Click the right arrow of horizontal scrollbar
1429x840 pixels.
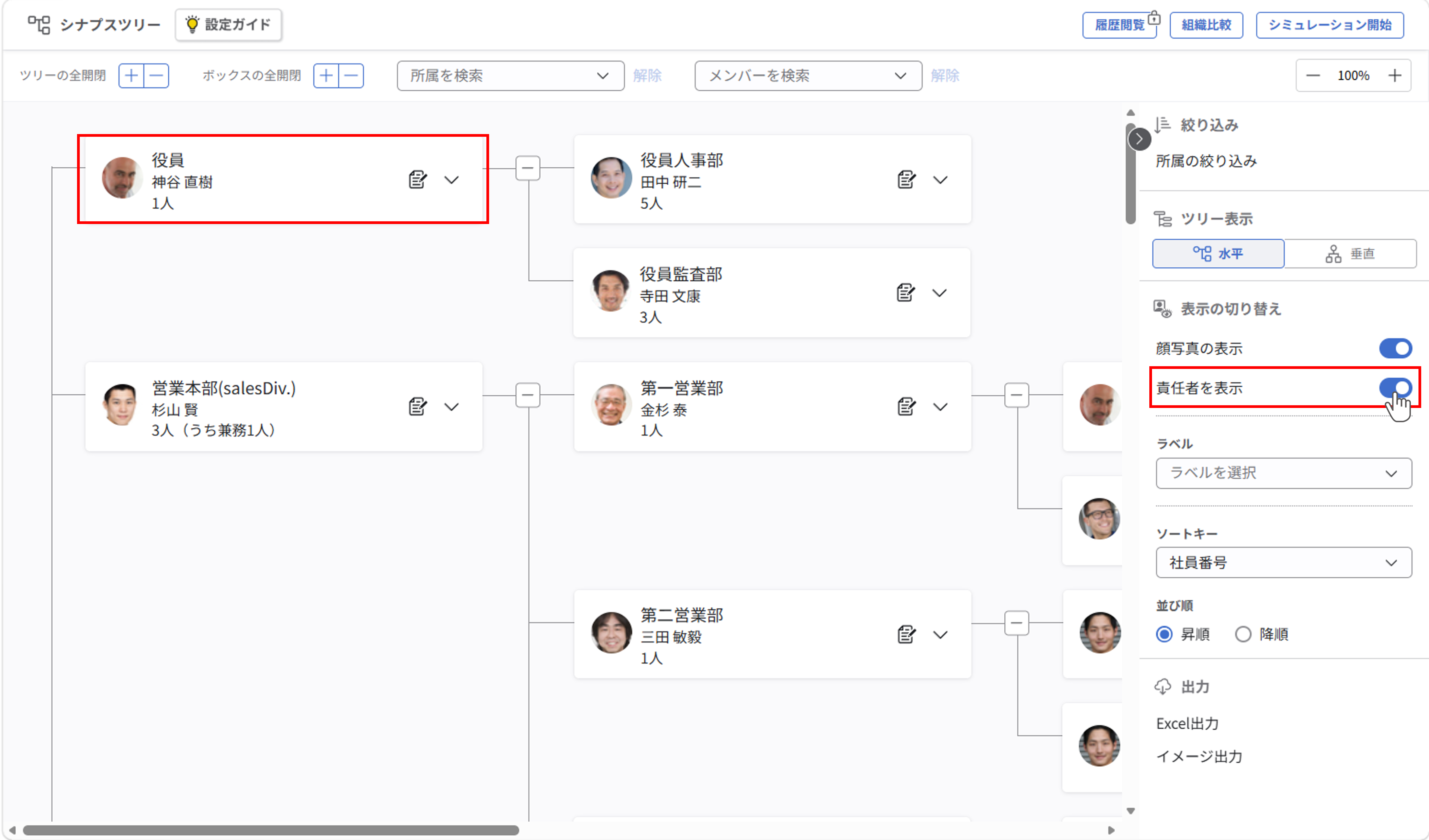1111,830
